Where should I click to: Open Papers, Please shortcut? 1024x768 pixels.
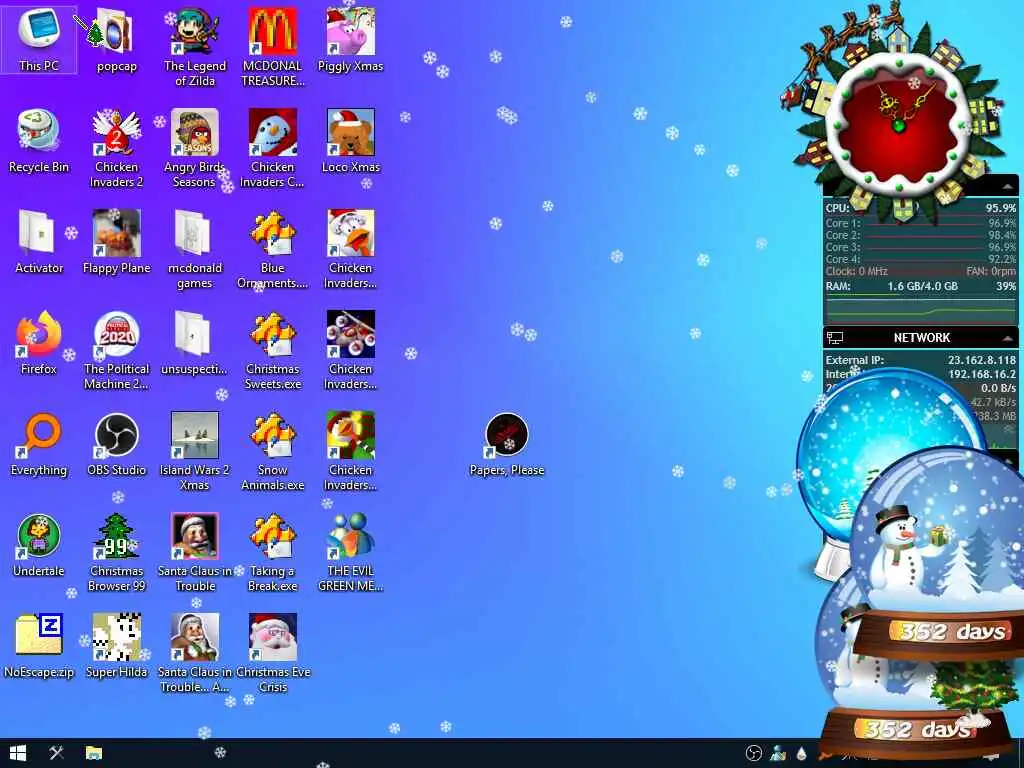(x=507, y=444)
